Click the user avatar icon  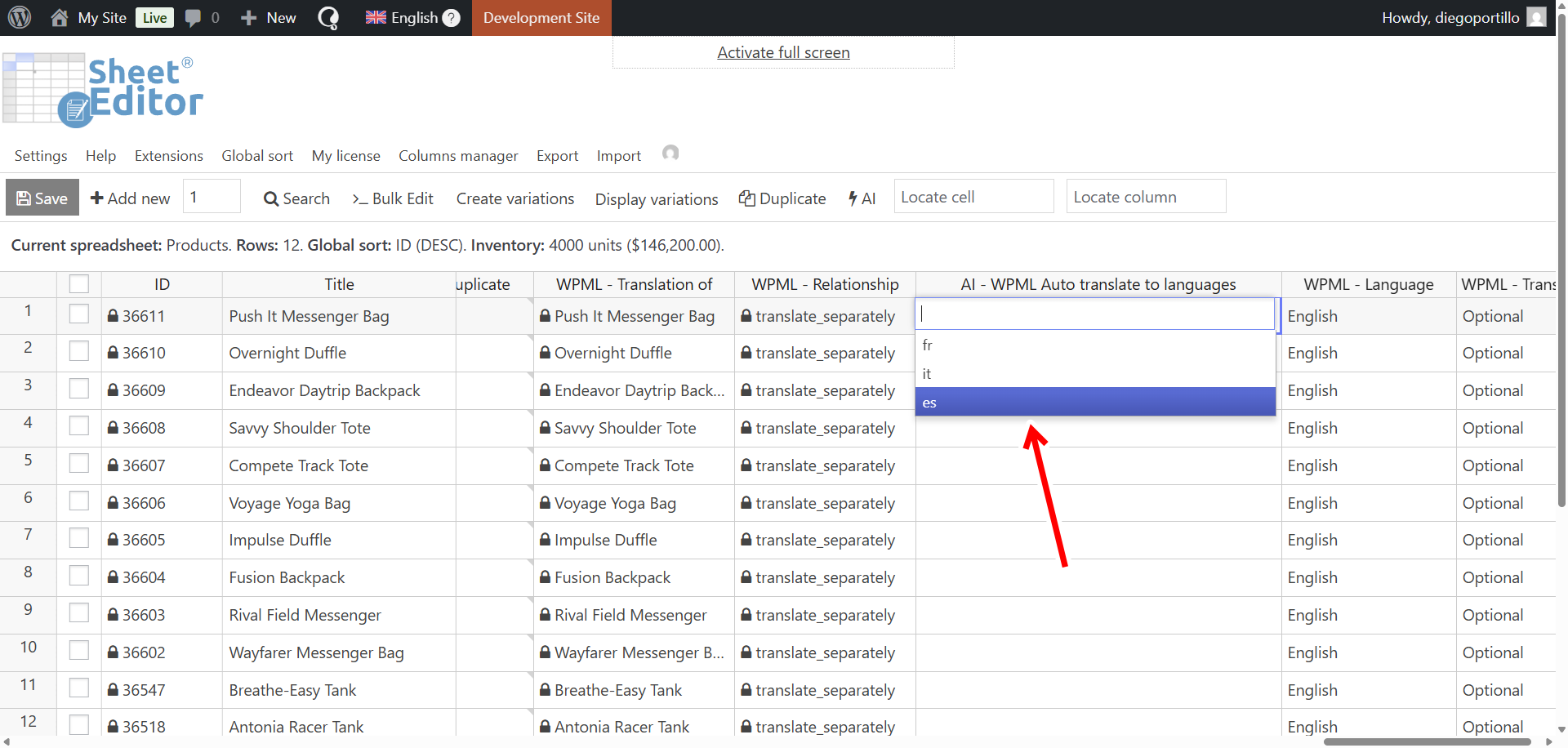(x=1536, y=17)
